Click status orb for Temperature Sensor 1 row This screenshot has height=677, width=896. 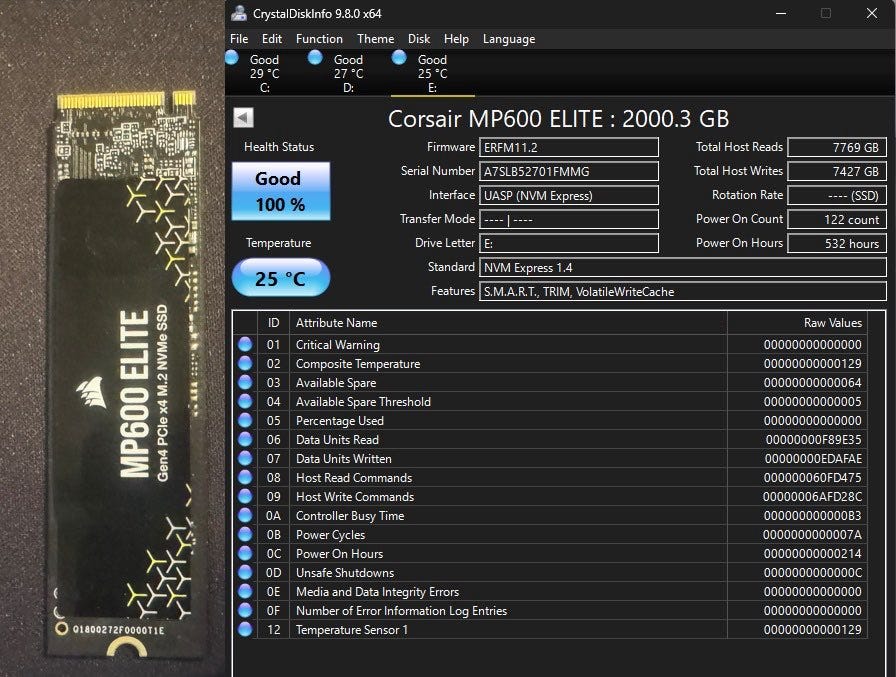(245, 629)
